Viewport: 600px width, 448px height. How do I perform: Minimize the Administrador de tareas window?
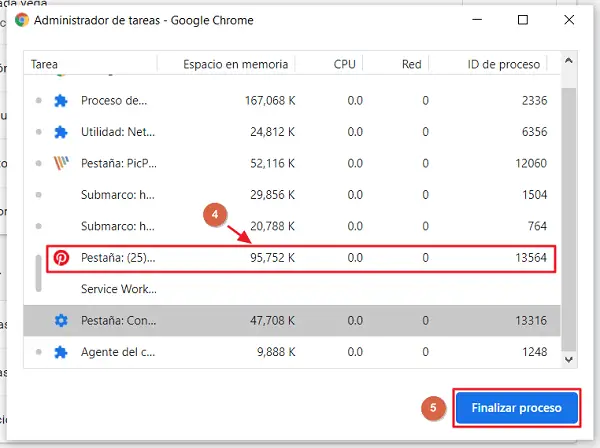click(x=477, y=20)
